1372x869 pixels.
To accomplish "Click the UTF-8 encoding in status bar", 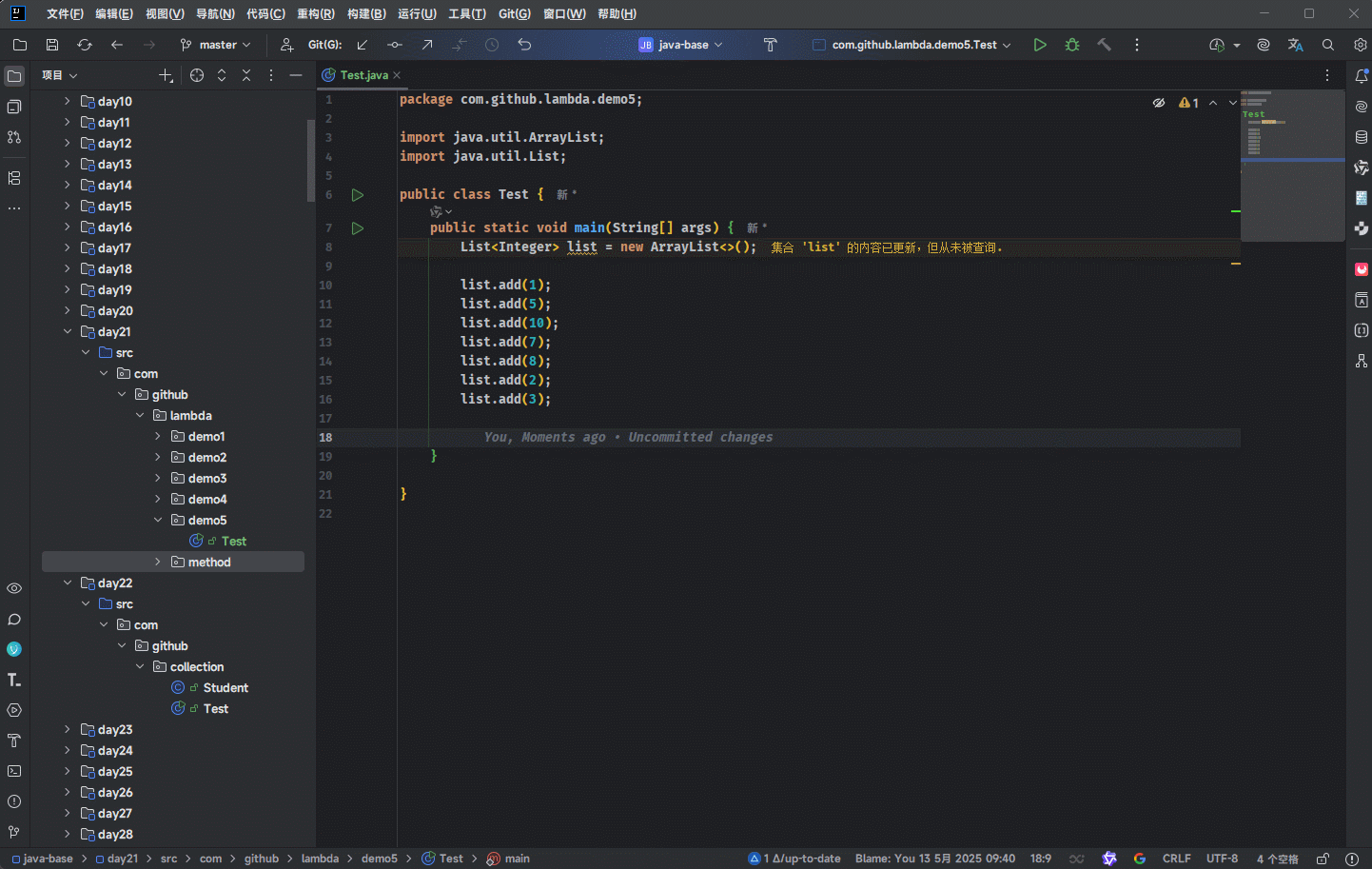I will (1222, 859).
